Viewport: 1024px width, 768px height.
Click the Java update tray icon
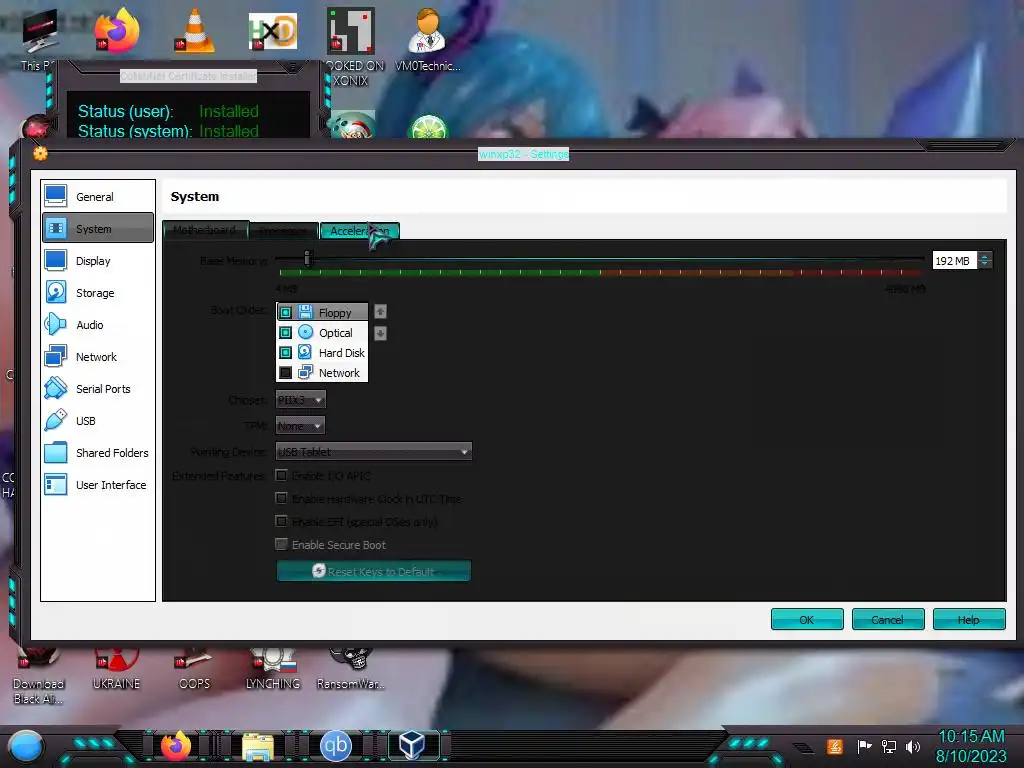point(835,746)
